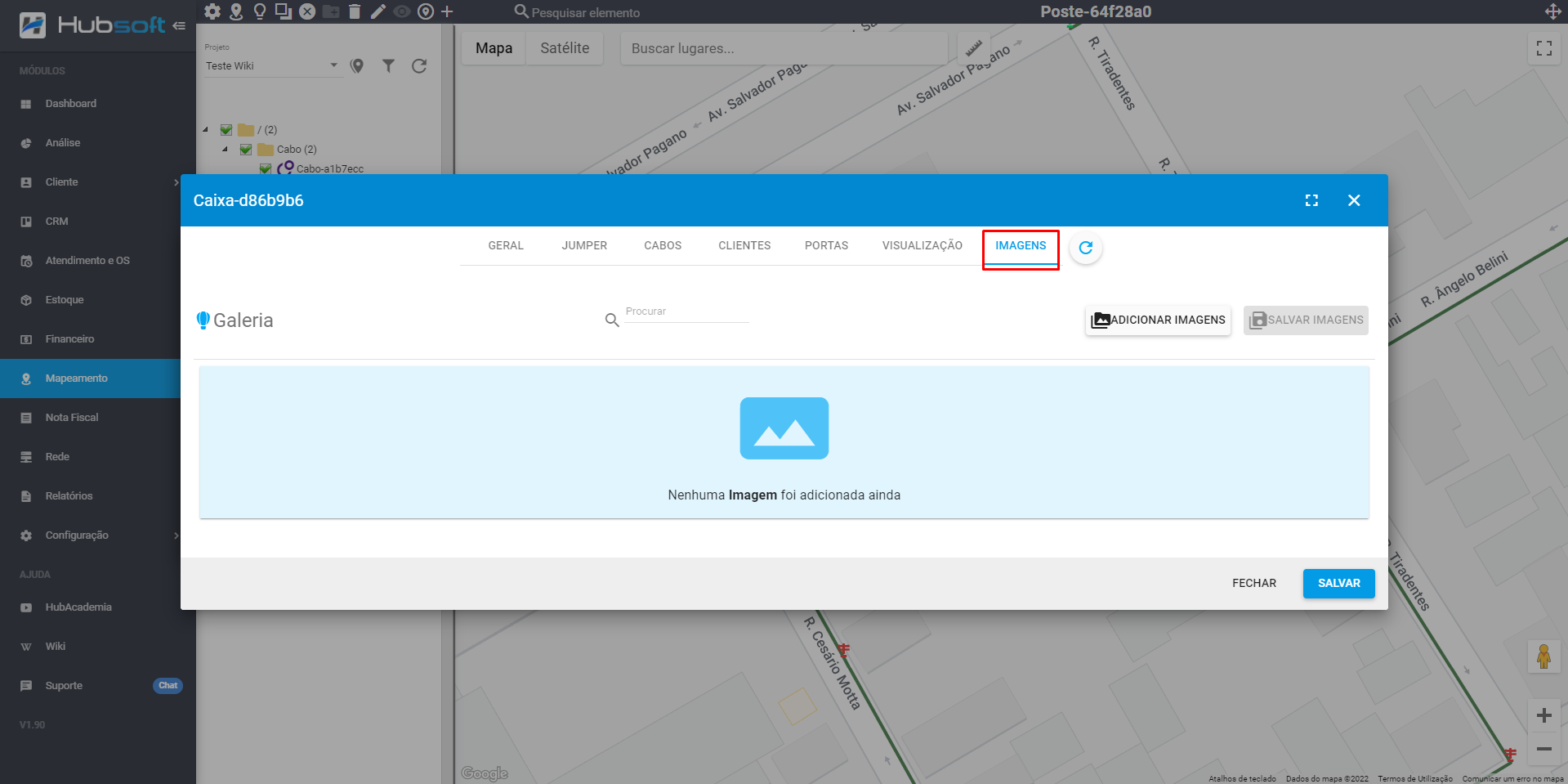
Task: Click the trash delete icon
Action: pyautogui.click(x=354, y=11)
